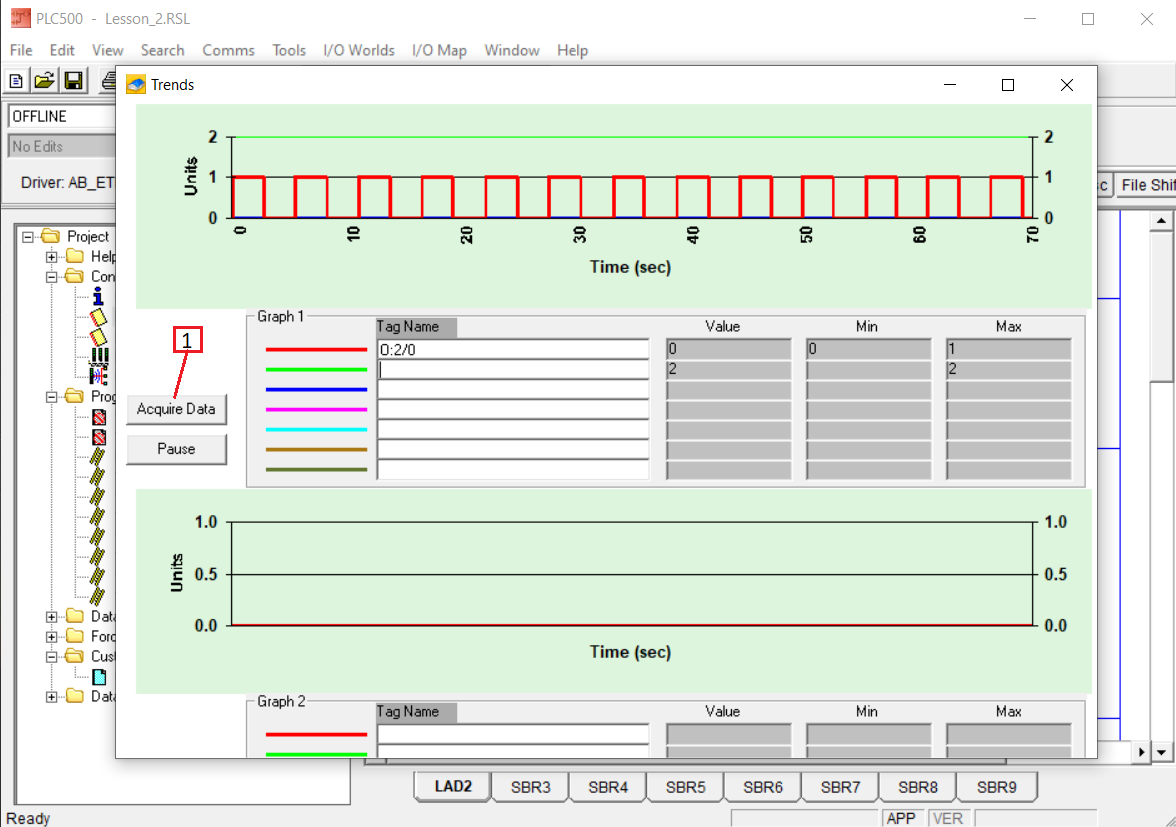This screenshot has height=827, width=1176.
Task: Click the File Shif instruction tab
Action: [1145, 185]
